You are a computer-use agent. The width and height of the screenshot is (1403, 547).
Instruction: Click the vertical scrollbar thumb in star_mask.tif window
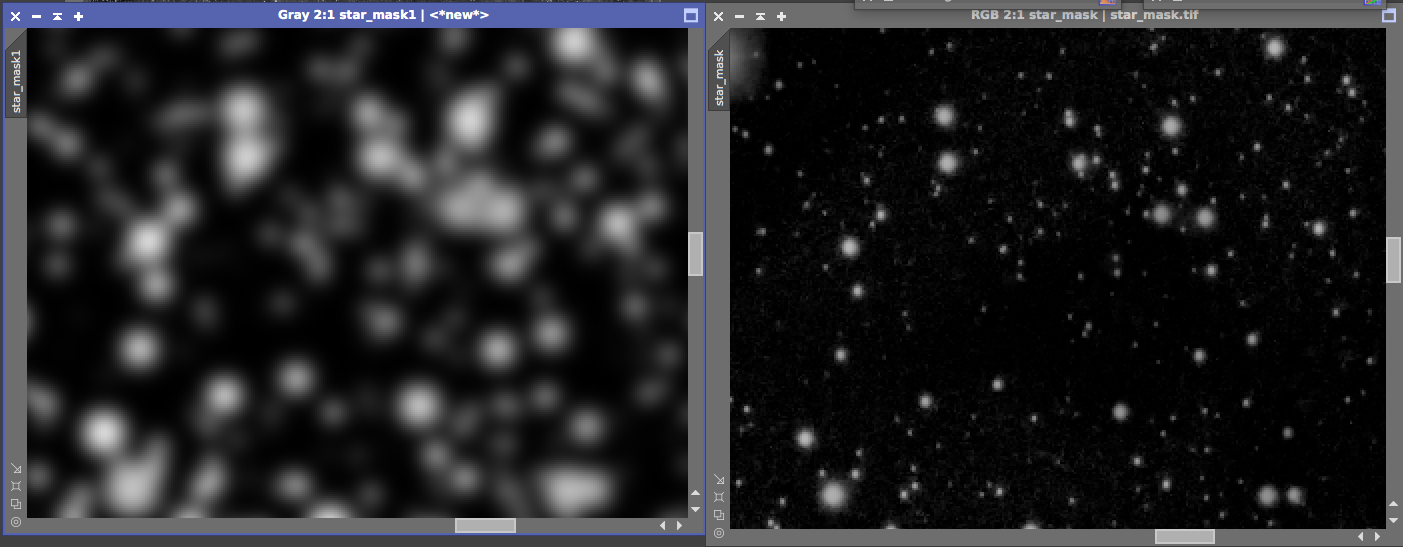[1394, 260]
